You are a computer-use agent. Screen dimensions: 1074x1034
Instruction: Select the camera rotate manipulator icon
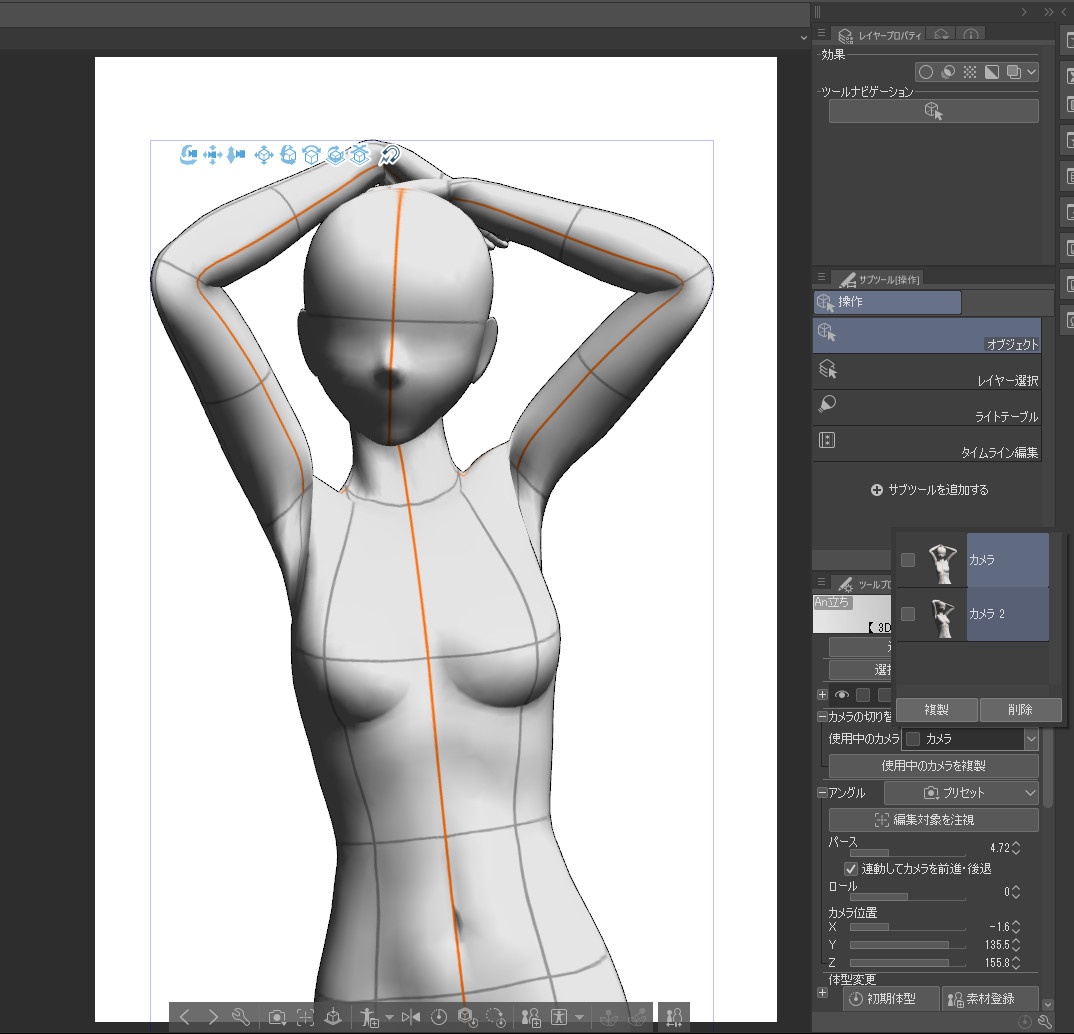coord(188,155)
